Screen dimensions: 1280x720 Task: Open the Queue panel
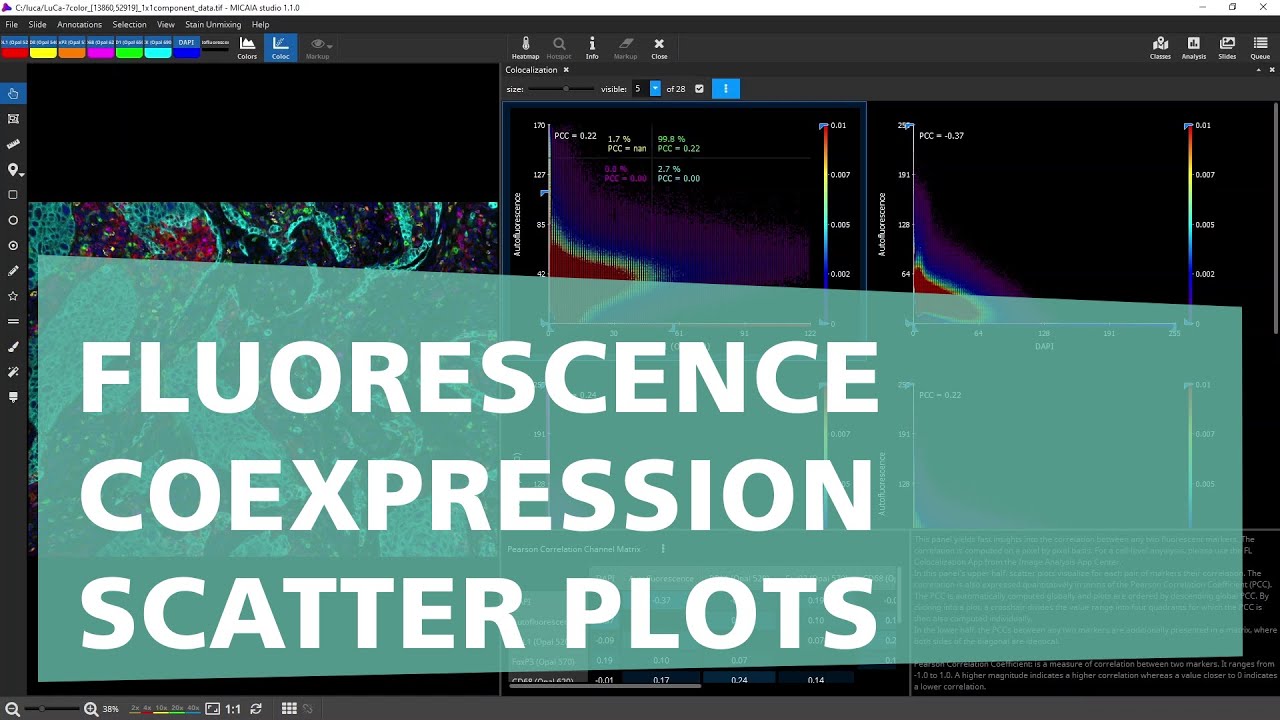tap(1260, 47)
